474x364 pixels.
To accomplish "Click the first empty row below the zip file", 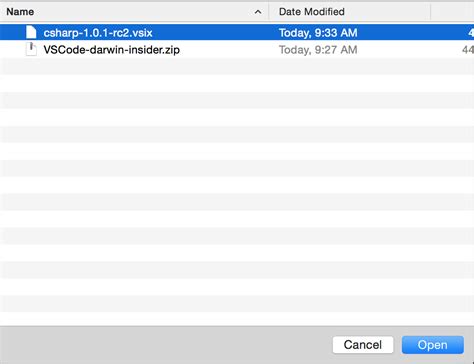I will click(237, 66).
